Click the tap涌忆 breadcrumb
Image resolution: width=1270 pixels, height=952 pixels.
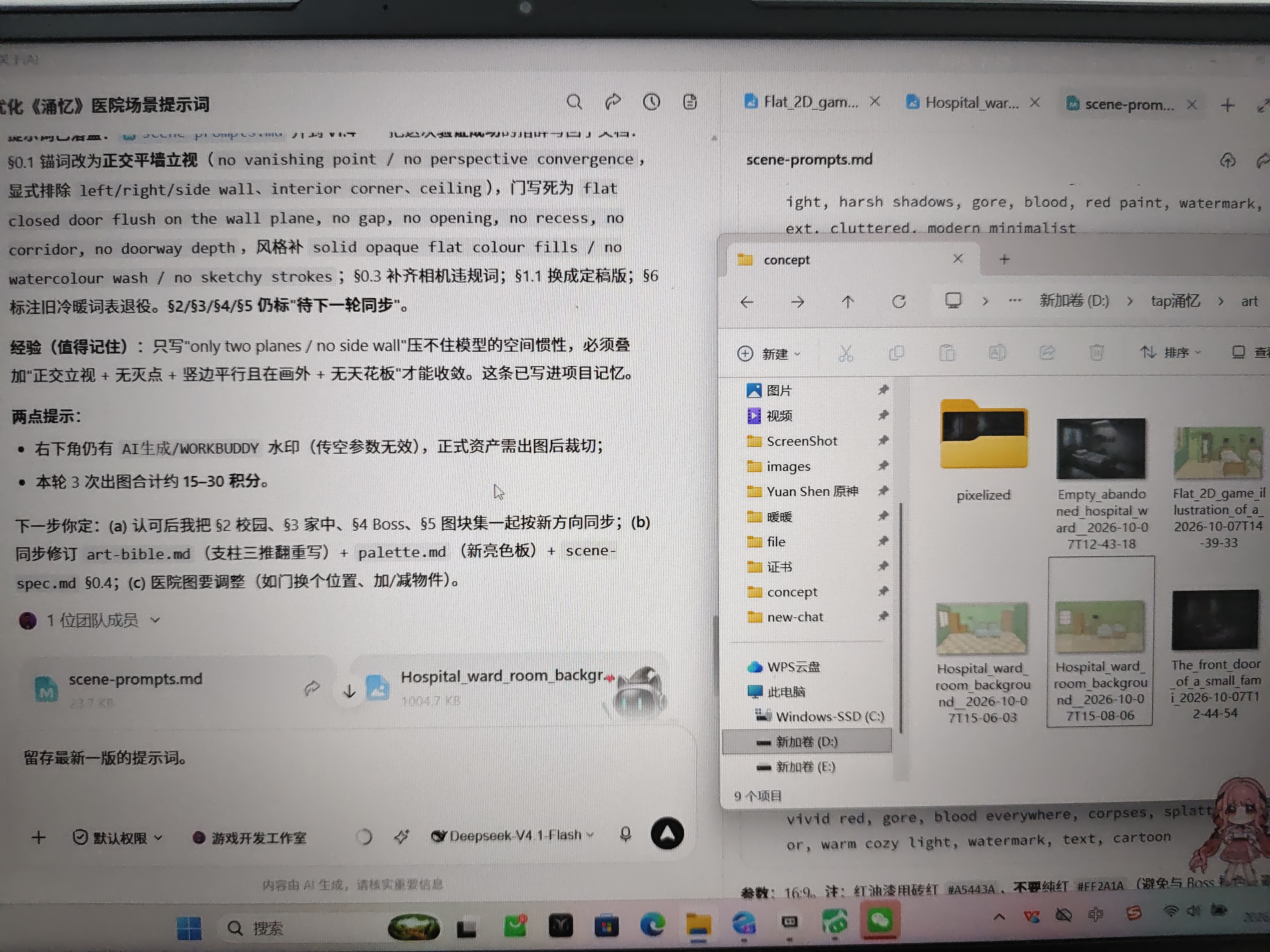[1175, 301]
